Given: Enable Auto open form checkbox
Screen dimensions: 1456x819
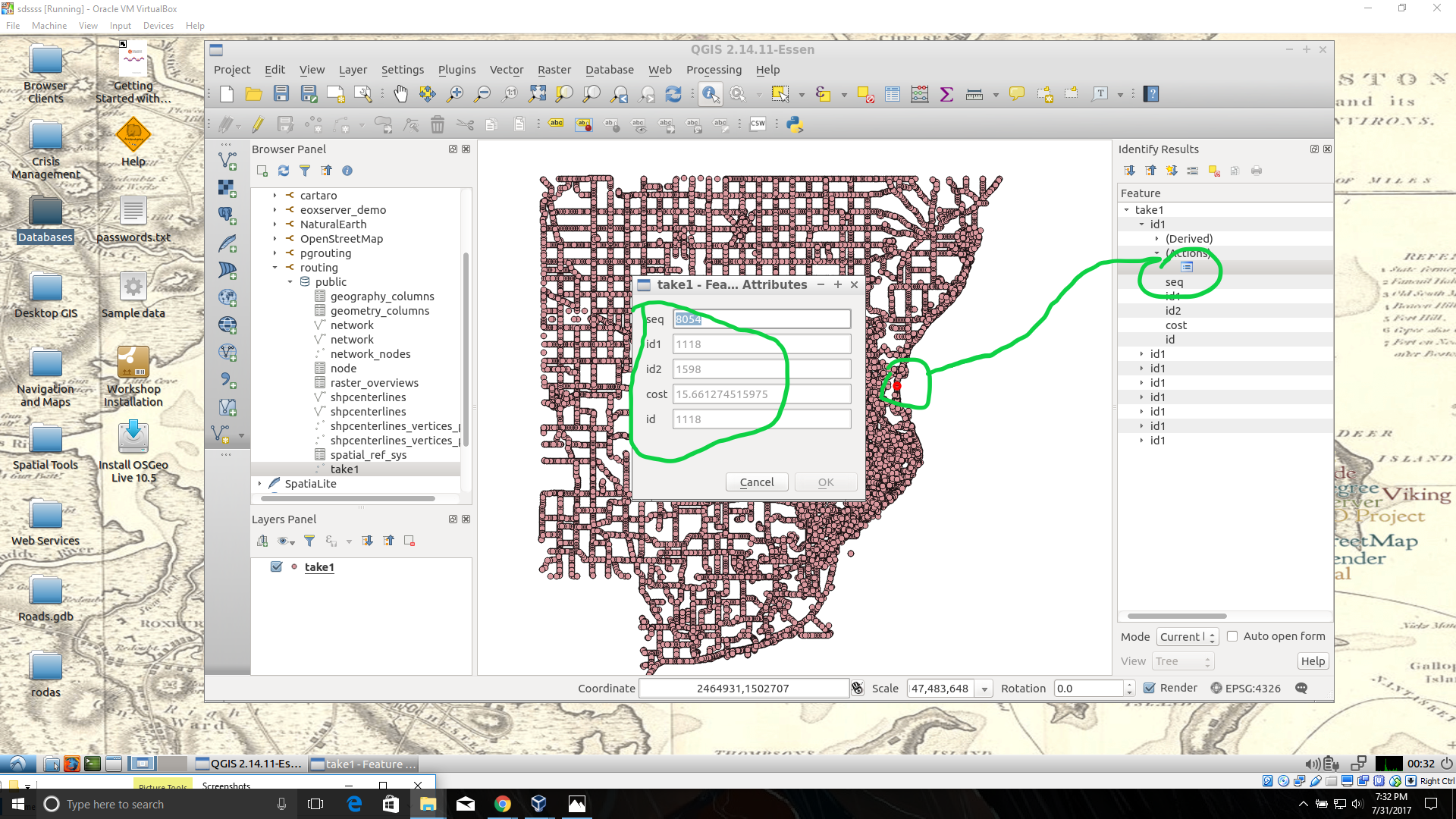Looking at the screenshot, I should [1232, 636].
